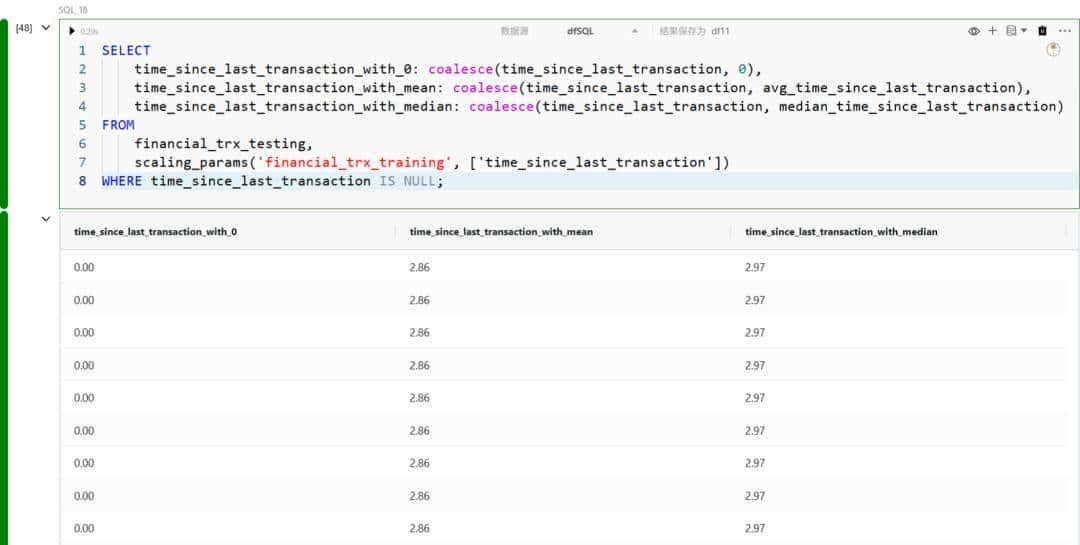This screenshot has height=545, width=1080.
Task: Click the database cell-type icon
Action: point(1010,31)
